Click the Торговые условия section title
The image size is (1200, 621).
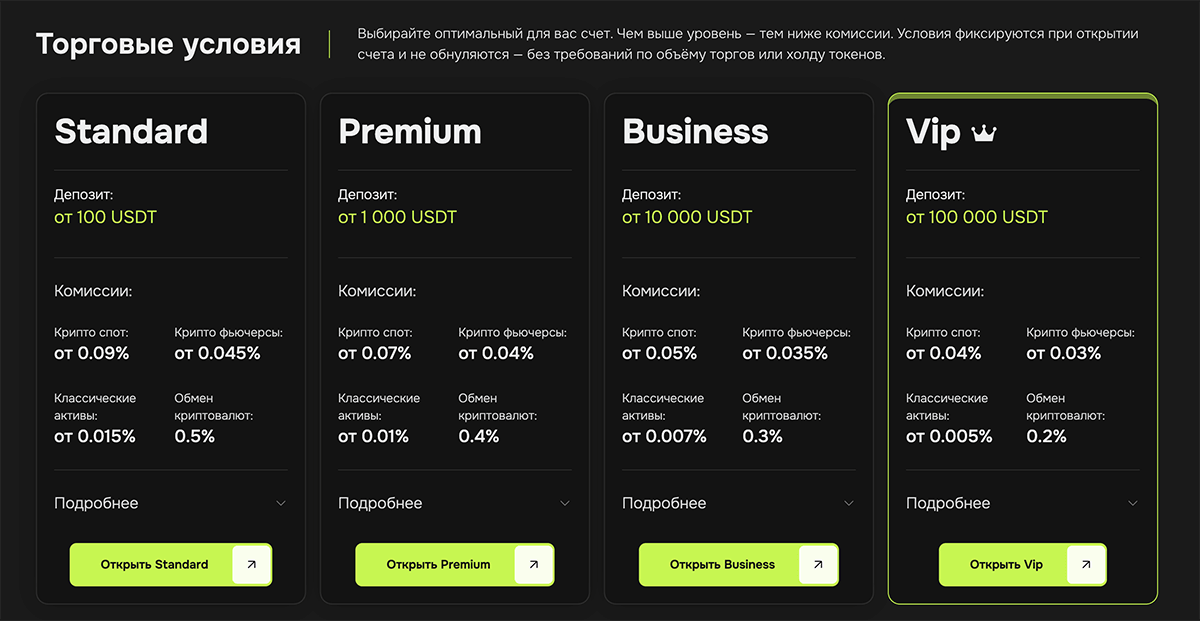click(x=168, y=45)
